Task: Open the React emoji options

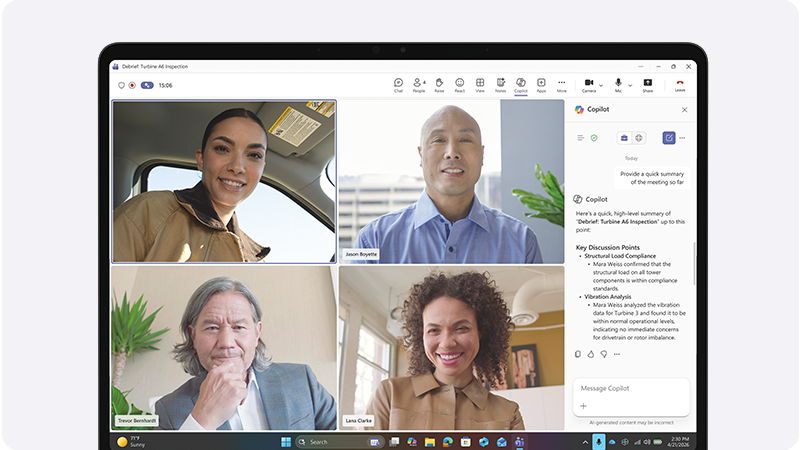Action: [460, 85]
